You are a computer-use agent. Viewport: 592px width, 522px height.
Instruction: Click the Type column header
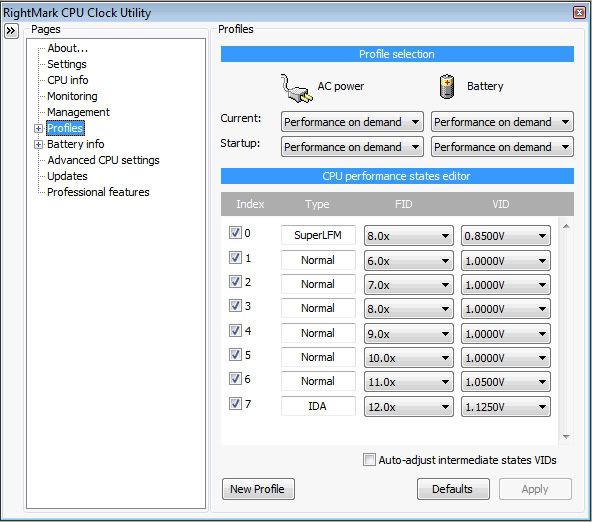(x=317, y=204)
